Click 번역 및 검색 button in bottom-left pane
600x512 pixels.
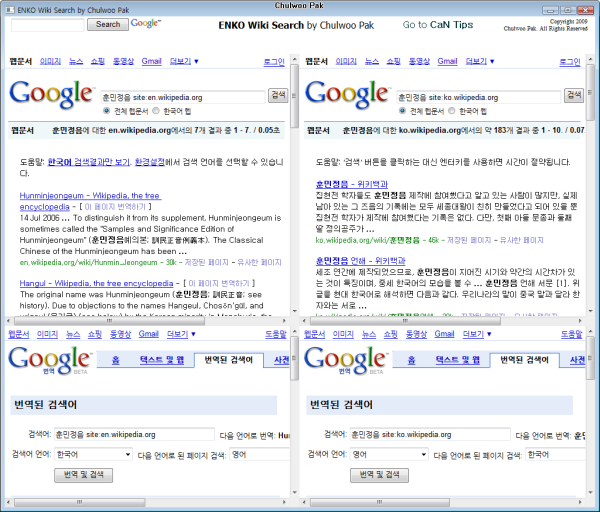pyautogui.click(x=83, y=475)
